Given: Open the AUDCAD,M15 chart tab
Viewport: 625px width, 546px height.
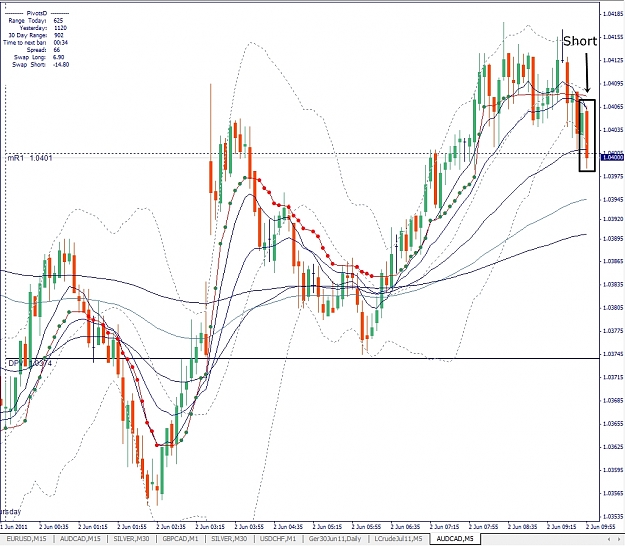Looking at the screenshot, I should coord(80,539).
